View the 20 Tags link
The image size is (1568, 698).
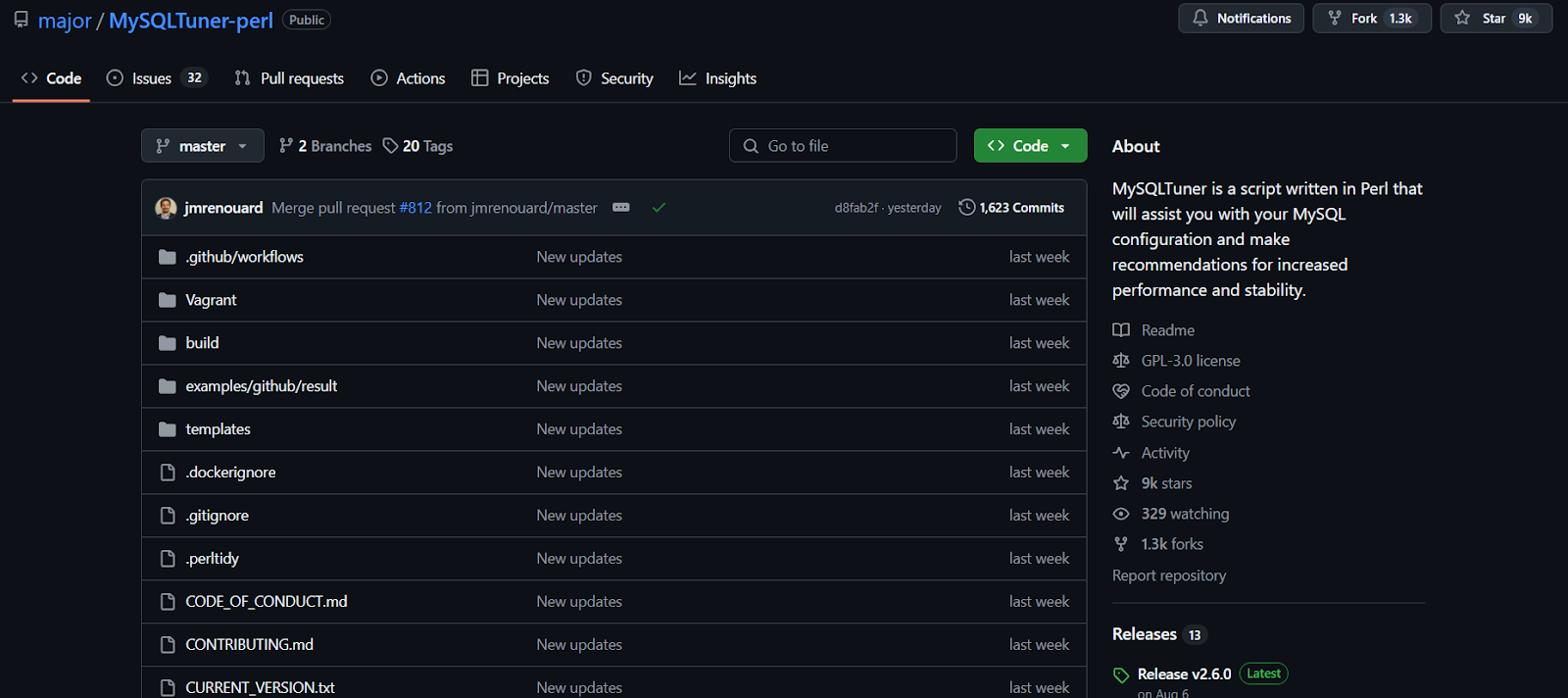point(417,146)
